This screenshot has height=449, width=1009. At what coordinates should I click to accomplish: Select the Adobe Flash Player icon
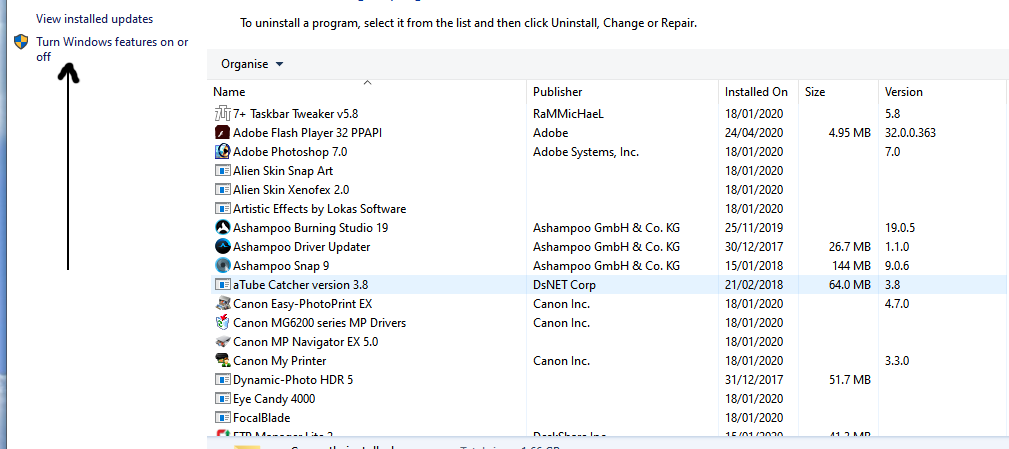(223, 133)
